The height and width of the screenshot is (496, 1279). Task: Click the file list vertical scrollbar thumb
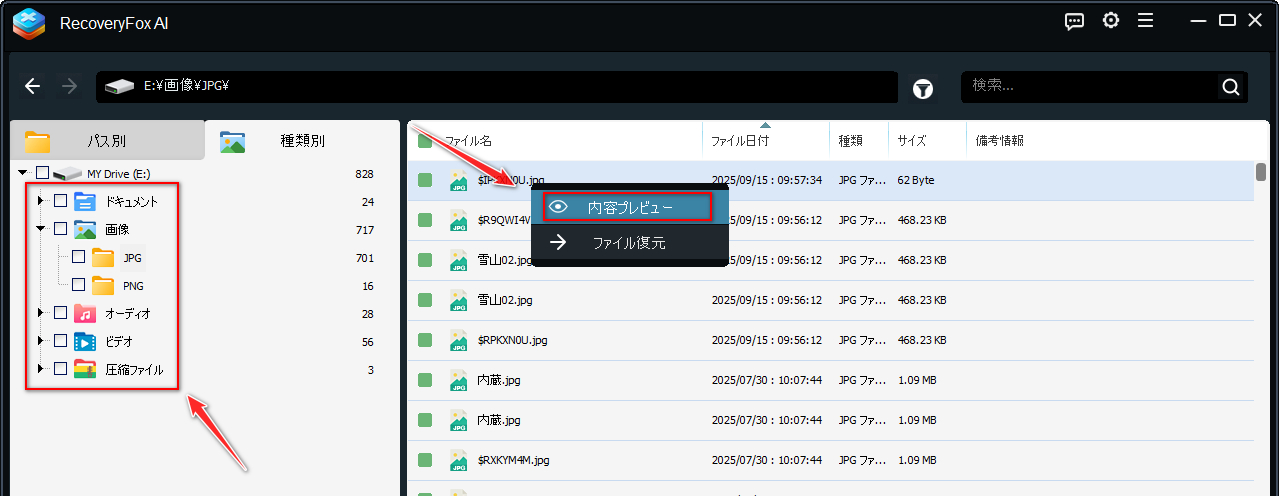pos(1262,171)
